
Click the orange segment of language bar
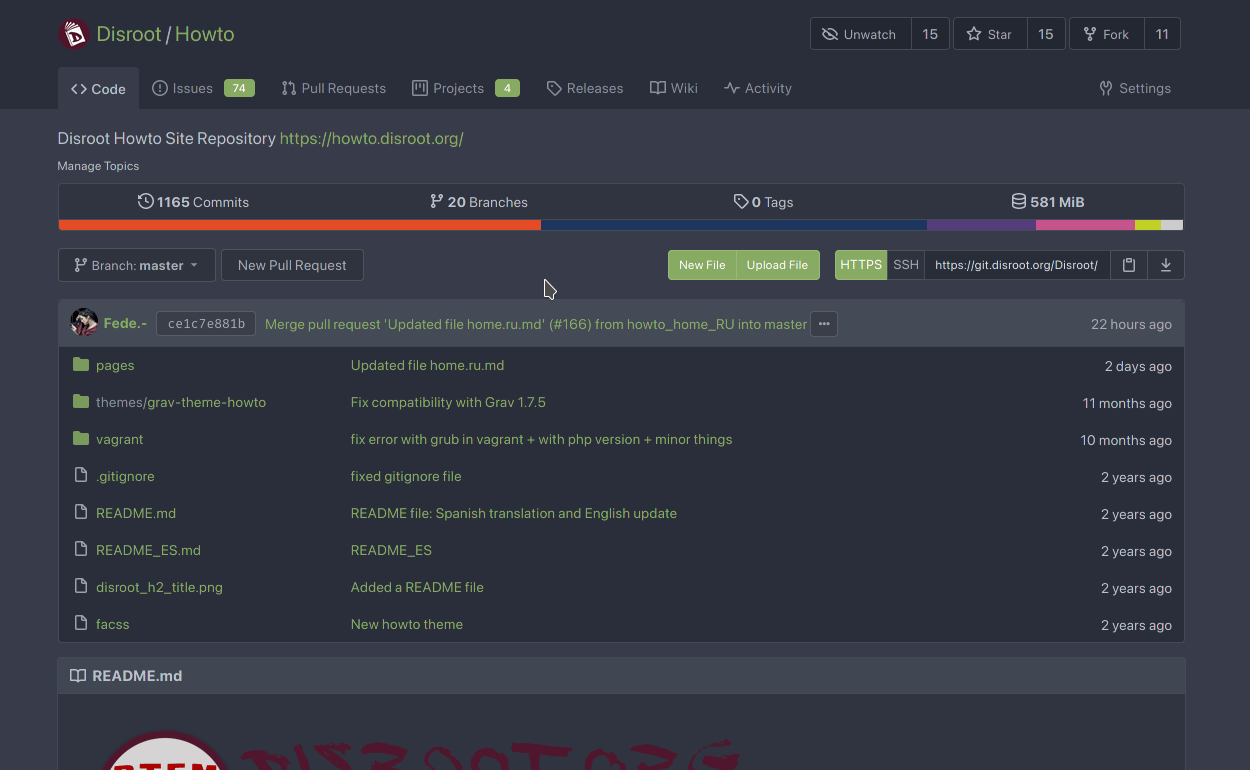[300, 225]
